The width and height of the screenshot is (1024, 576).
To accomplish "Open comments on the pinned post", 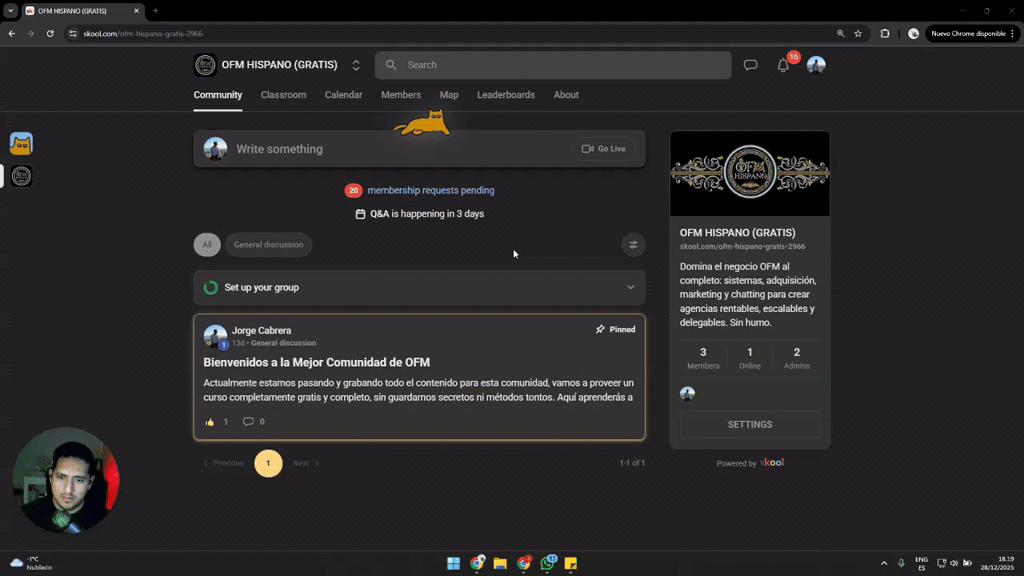I will 248,421.
